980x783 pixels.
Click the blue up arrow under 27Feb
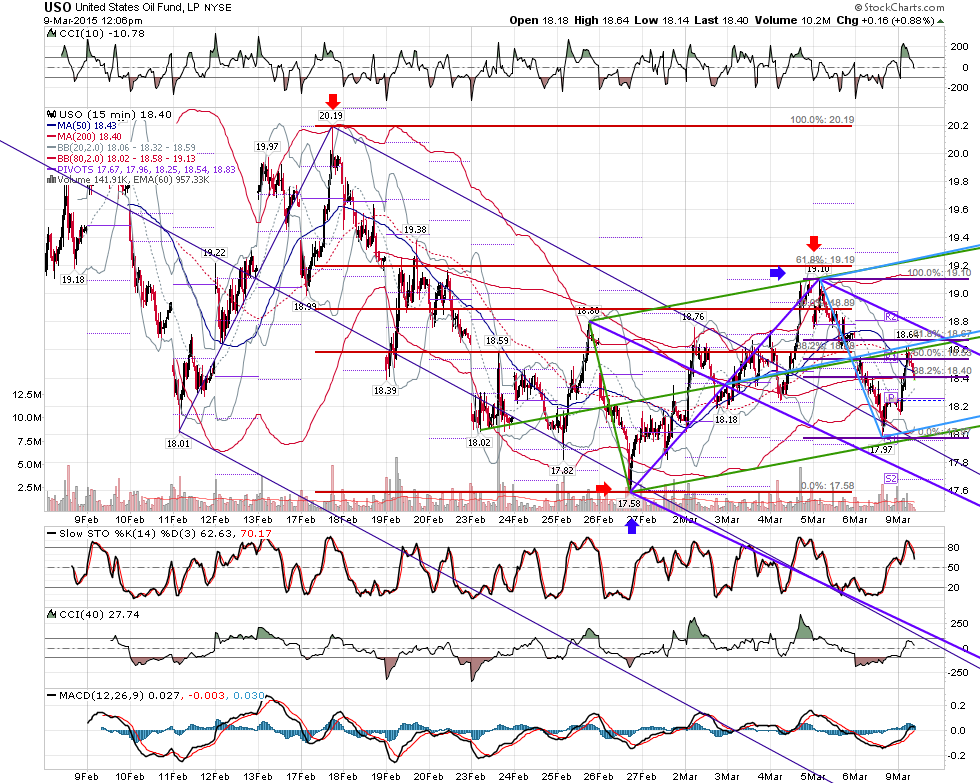(632, 526)
